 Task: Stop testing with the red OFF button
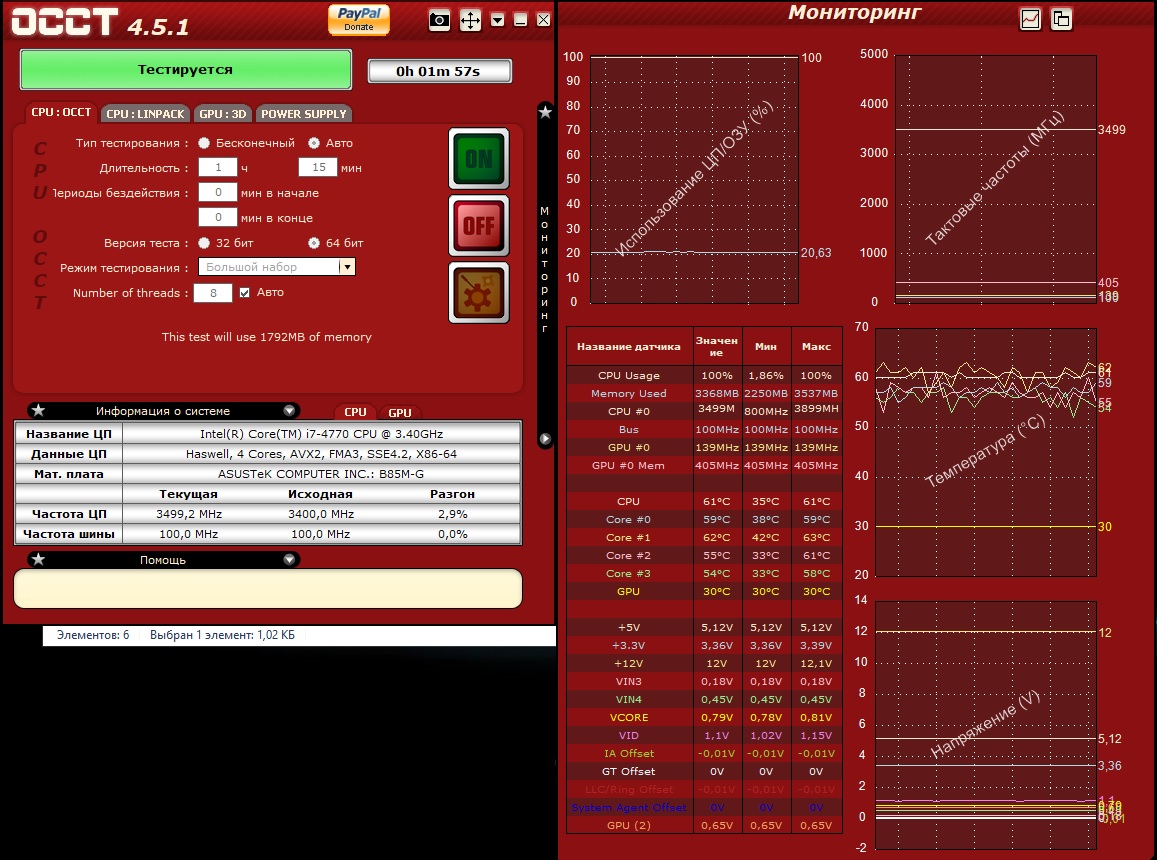pyautogui.click(x=479, y=225)
